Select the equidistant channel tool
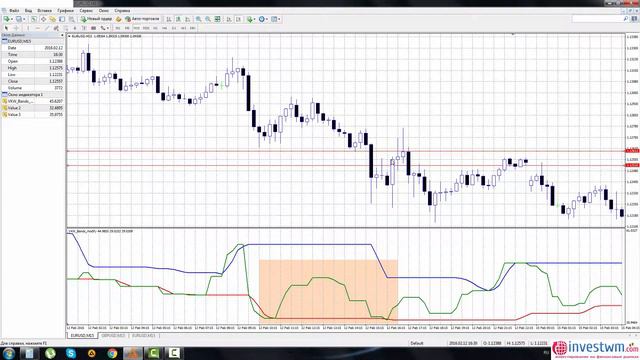This screenshot has height=360, width=640. click(56, 28)
